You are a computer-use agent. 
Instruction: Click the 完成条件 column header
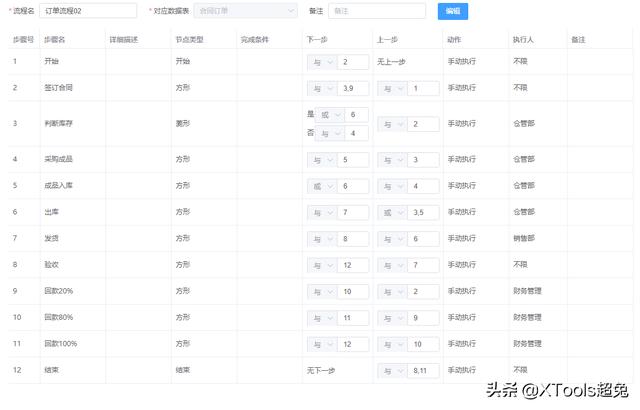coord(255,40)
